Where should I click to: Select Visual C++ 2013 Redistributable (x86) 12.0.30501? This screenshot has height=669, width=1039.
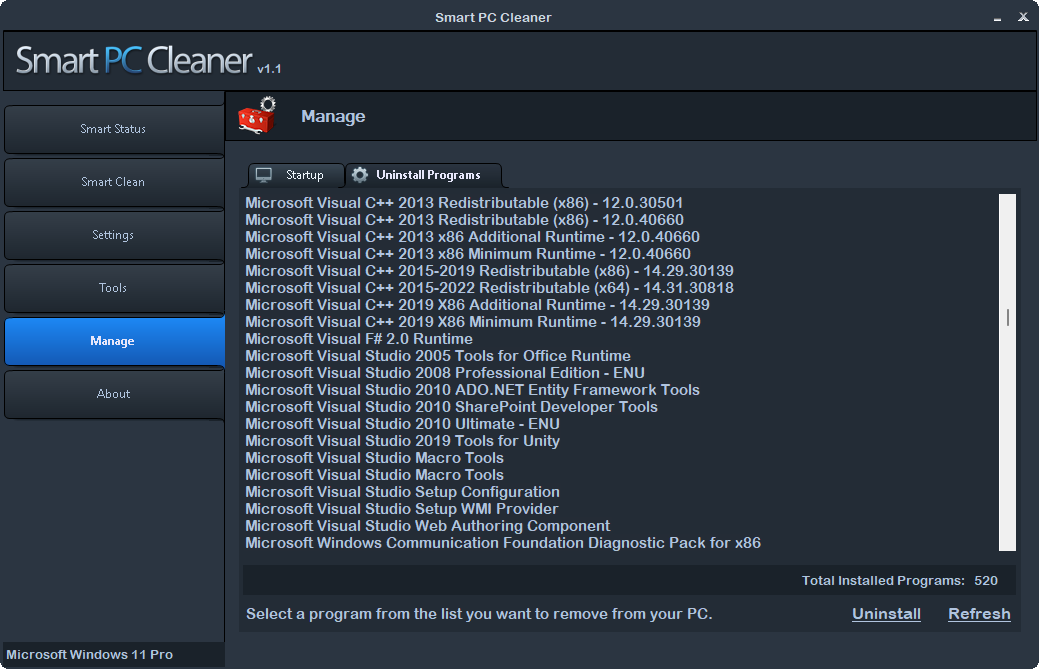point(464,203)
